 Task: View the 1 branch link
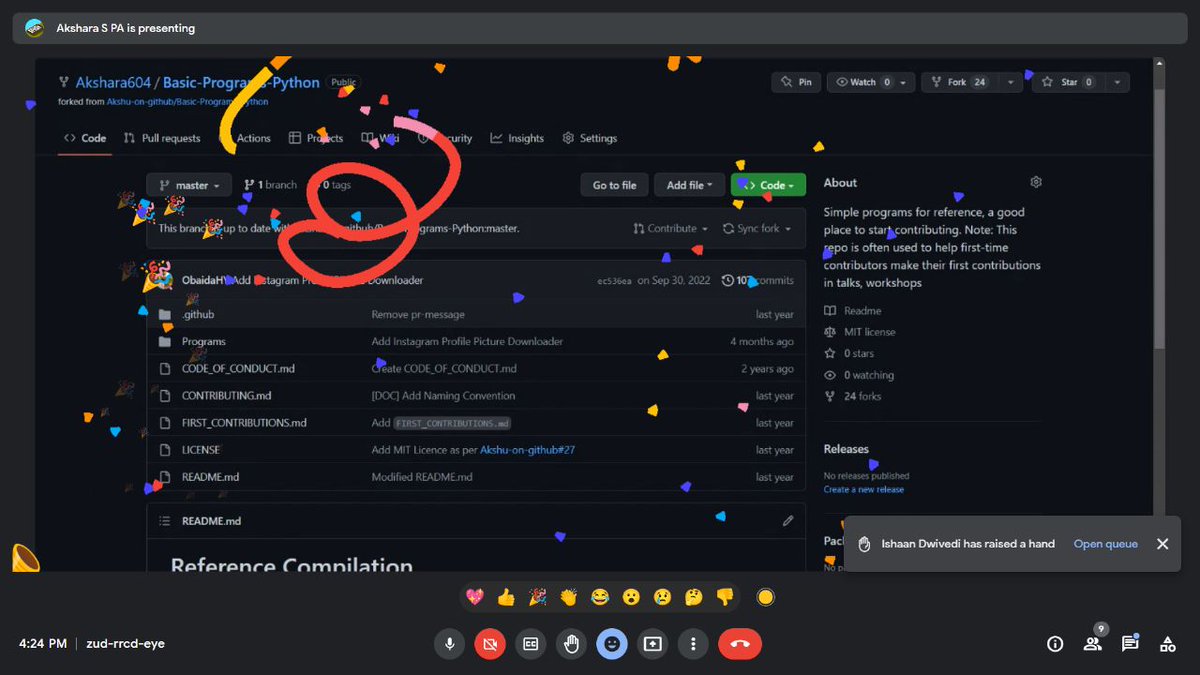coord(271,185)
